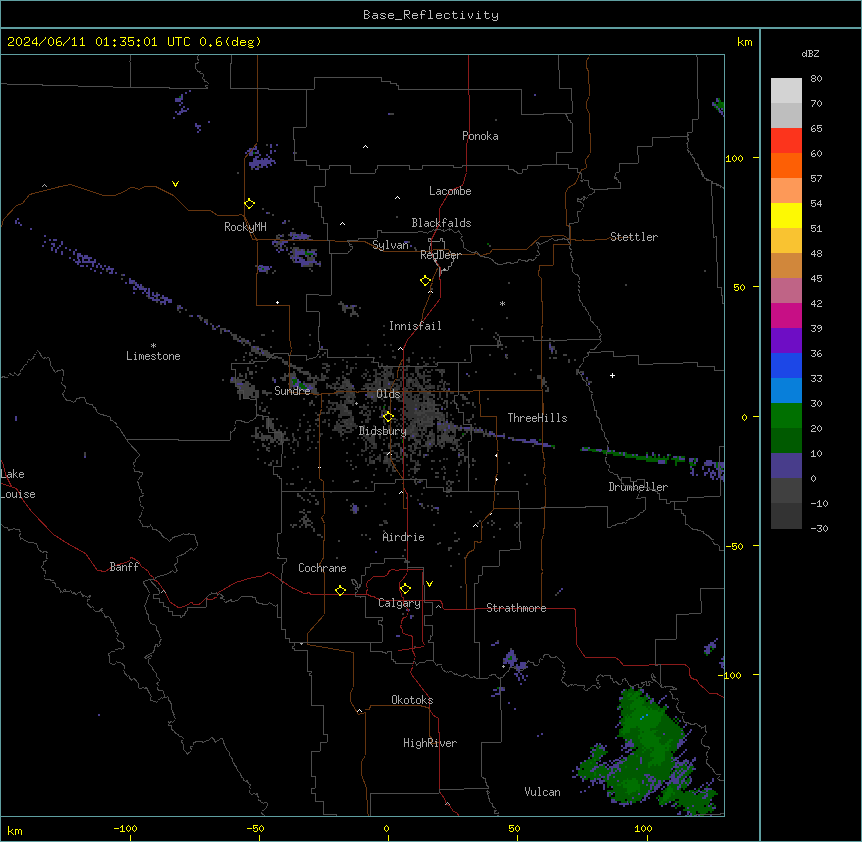Click the orange 57-60 dBZ legend swatch

786,165
